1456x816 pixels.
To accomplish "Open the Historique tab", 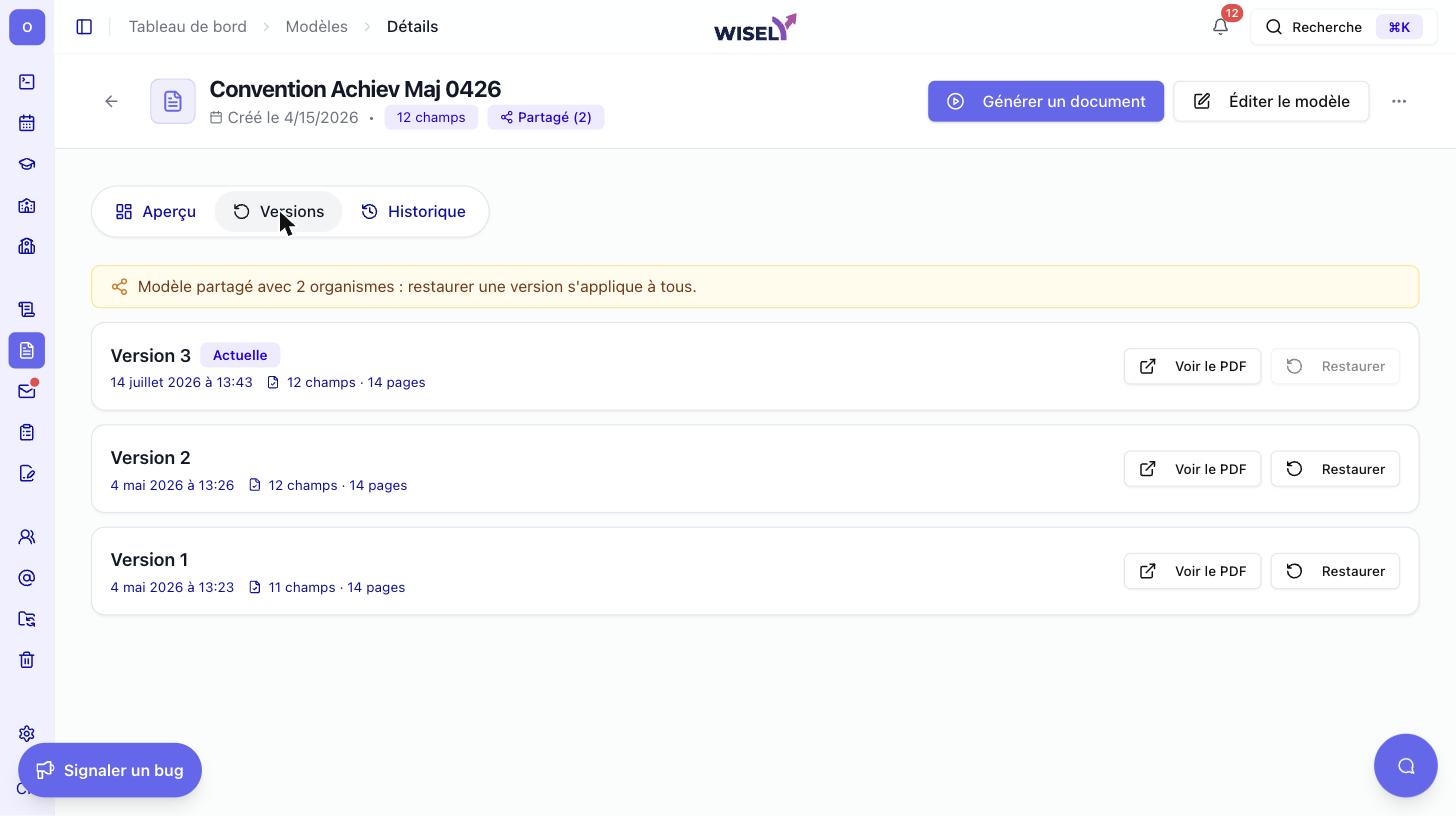I will [413, 212].
